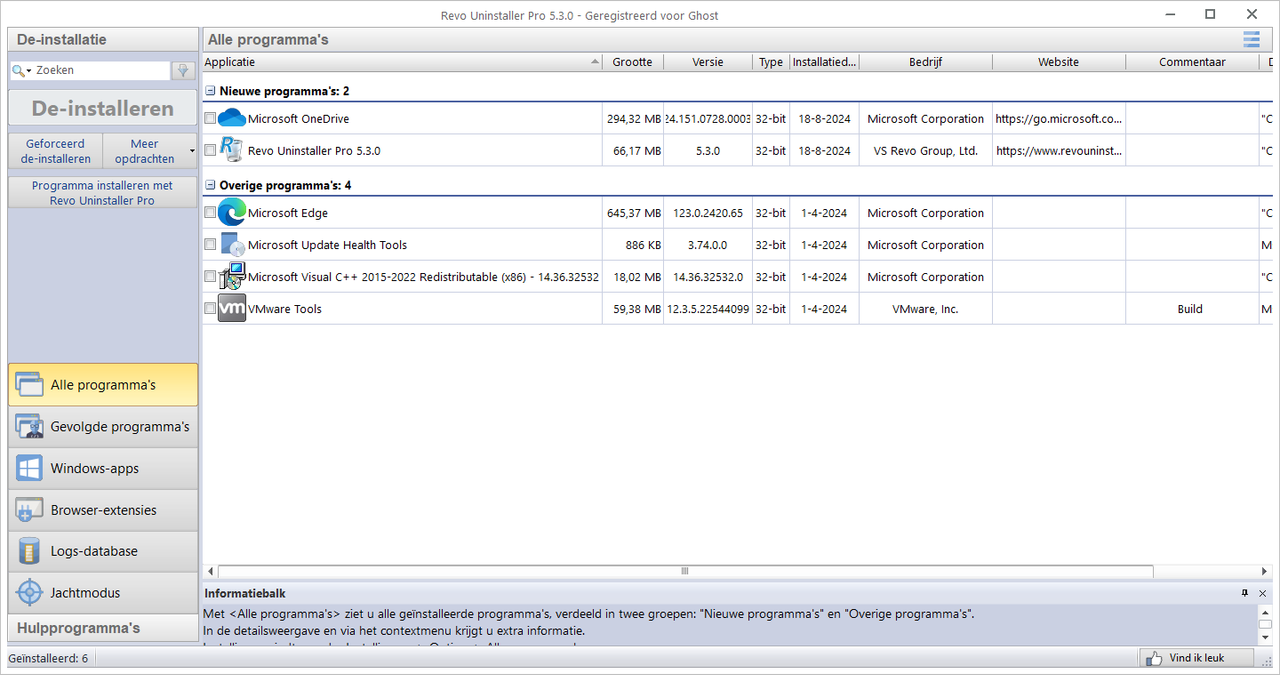Screen dimensions: 1280x675
Task: Click the Microsoft Update Health Tools icon
Action: pyautogui.click(x=231, y=245)
